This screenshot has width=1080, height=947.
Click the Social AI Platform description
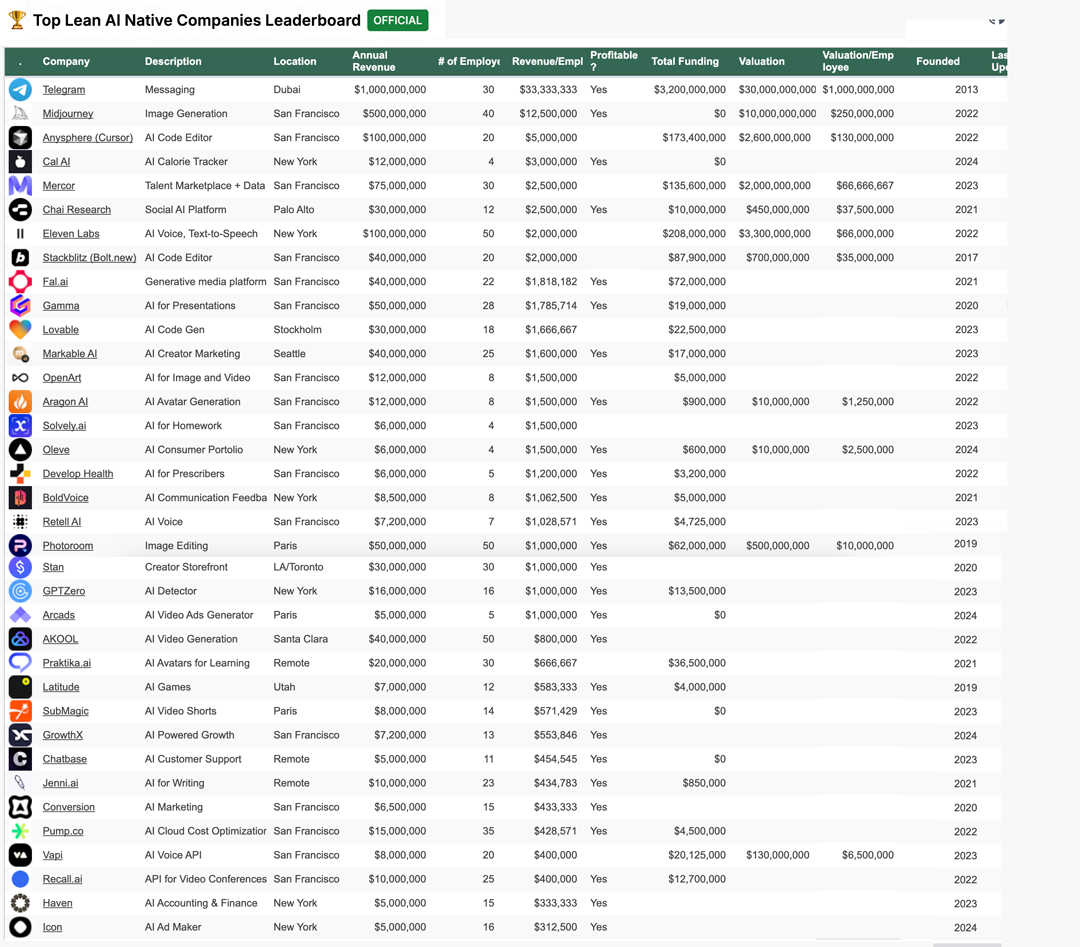tap(185, 209)
